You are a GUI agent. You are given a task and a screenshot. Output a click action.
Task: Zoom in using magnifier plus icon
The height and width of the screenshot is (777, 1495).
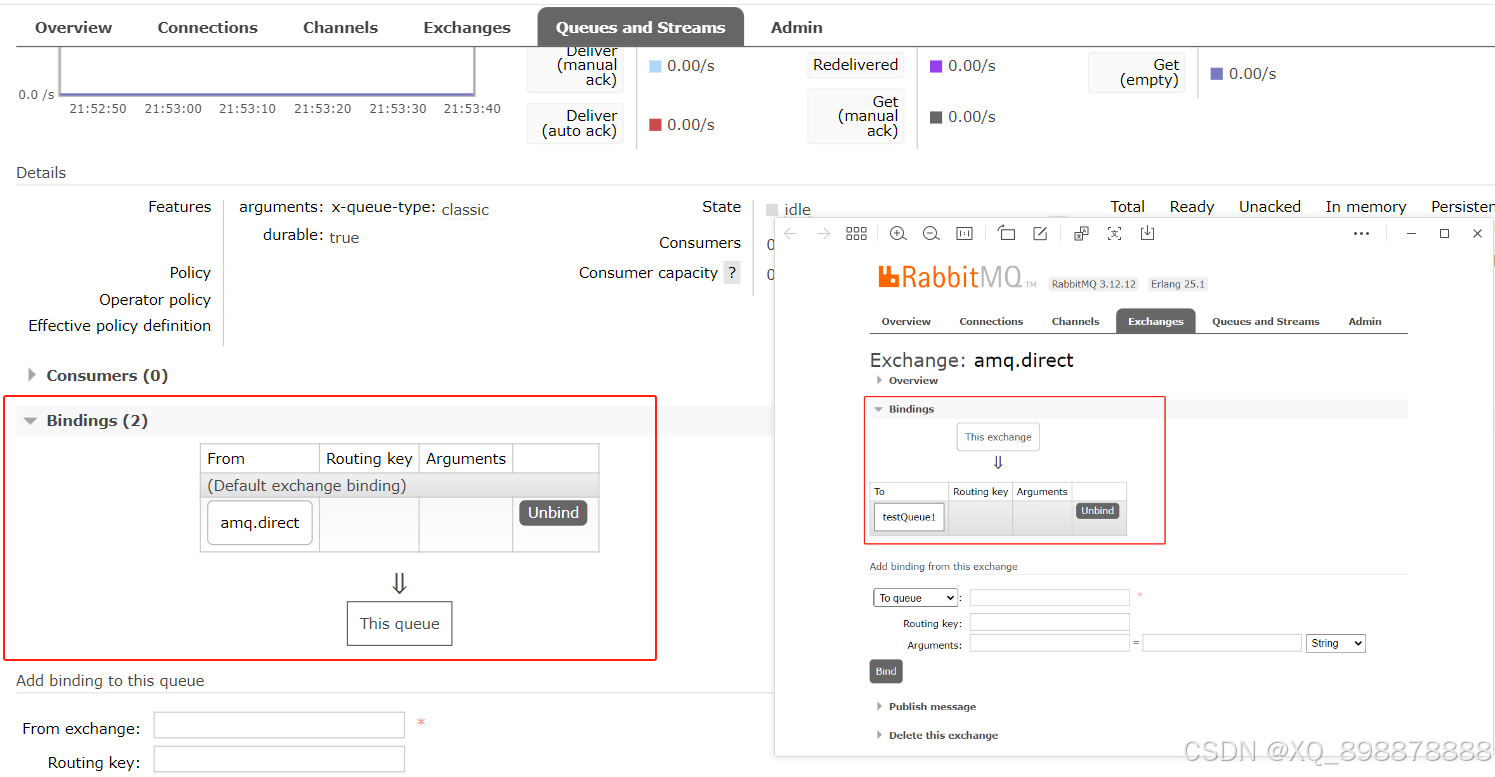point(898,233)
